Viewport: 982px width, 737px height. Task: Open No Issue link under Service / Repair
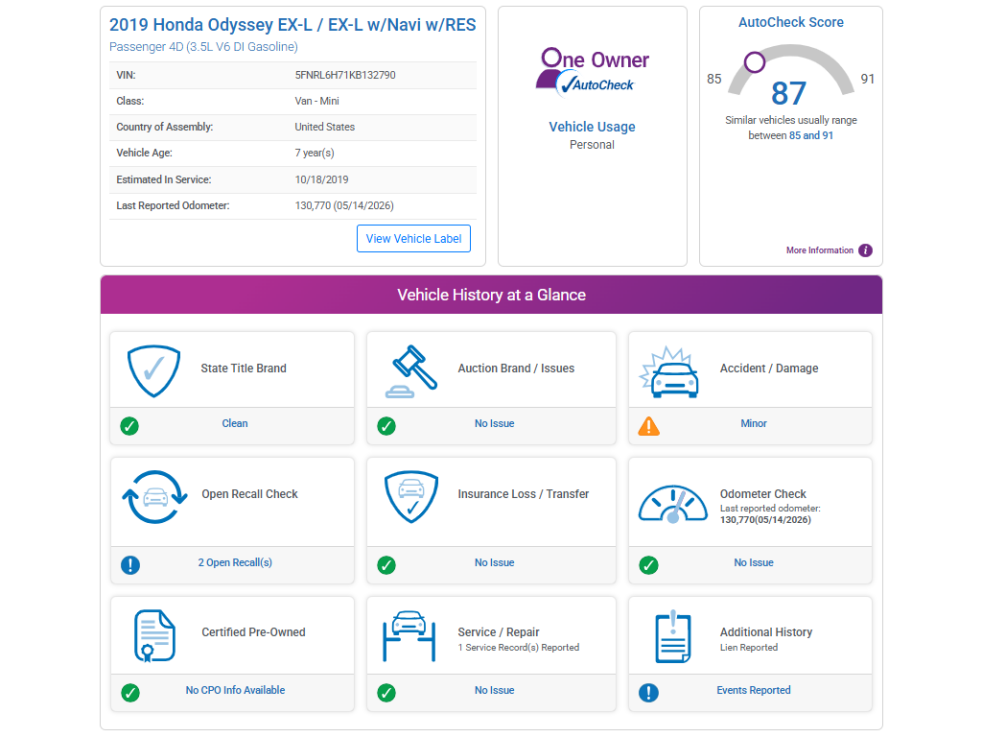494,690
